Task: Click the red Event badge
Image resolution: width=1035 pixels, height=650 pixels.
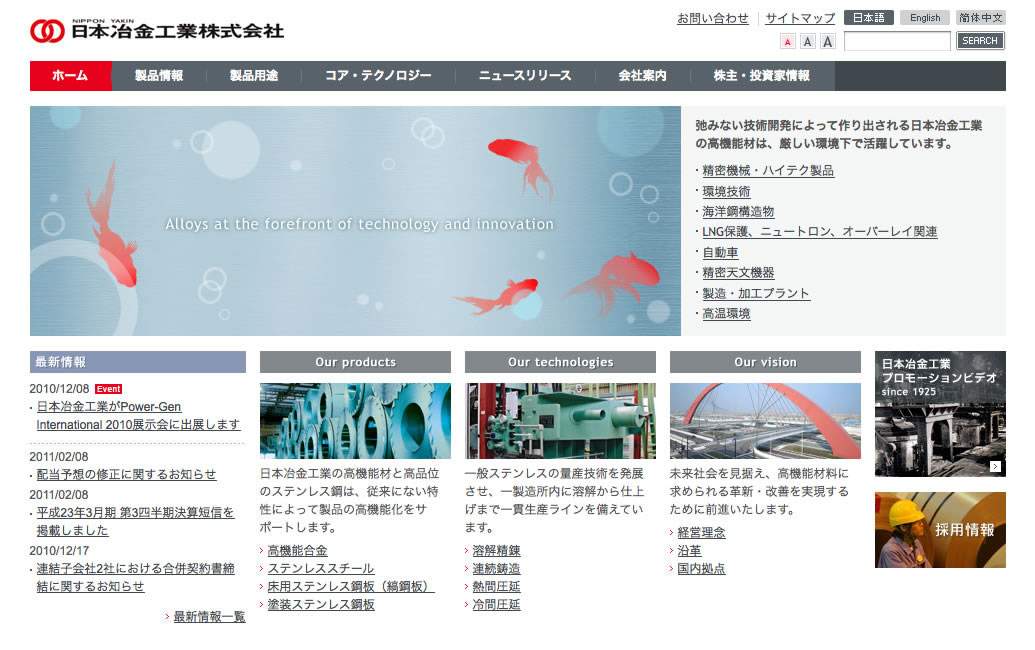Action: [x=108, y=389]
